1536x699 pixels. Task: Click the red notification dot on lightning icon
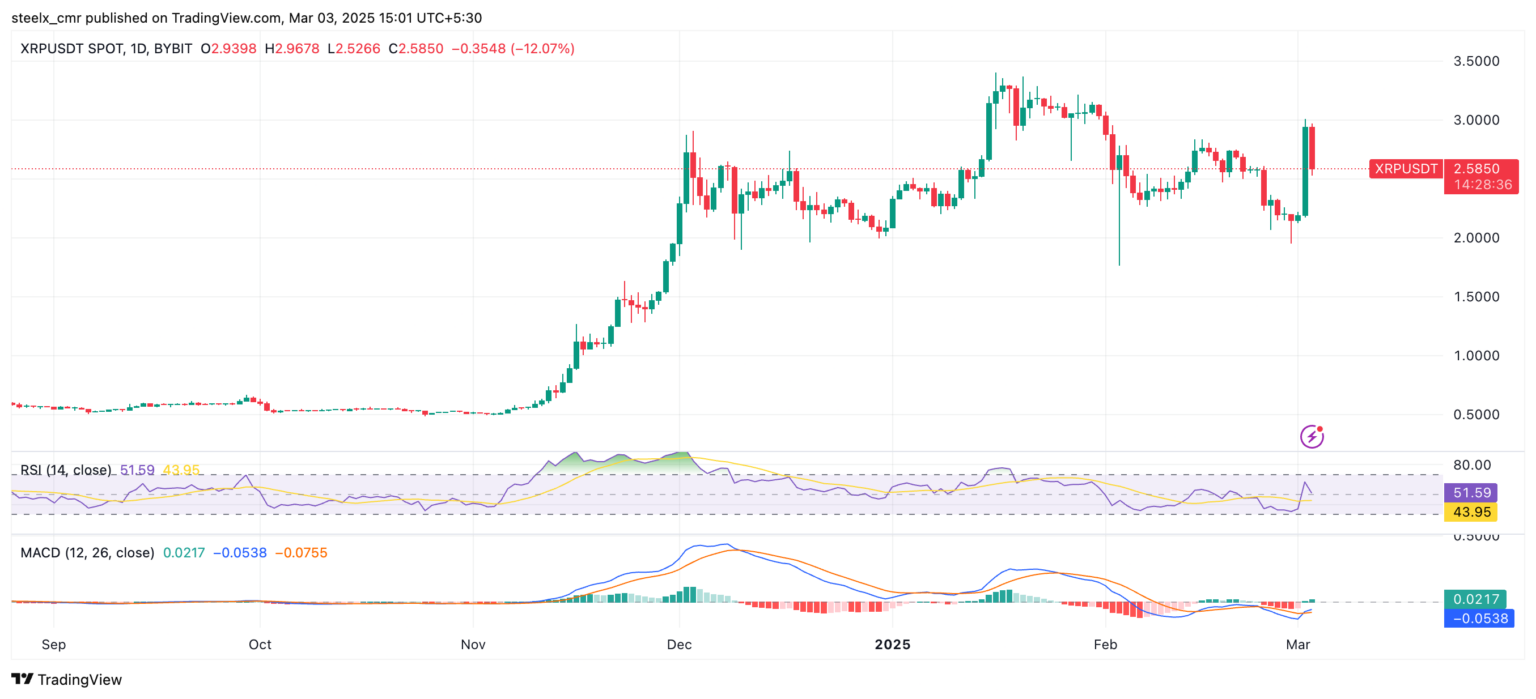[1321, 428]
